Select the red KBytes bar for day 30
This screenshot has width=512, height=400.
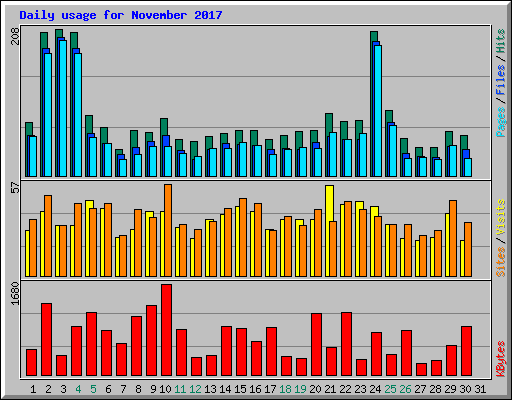tap(467, 351)
